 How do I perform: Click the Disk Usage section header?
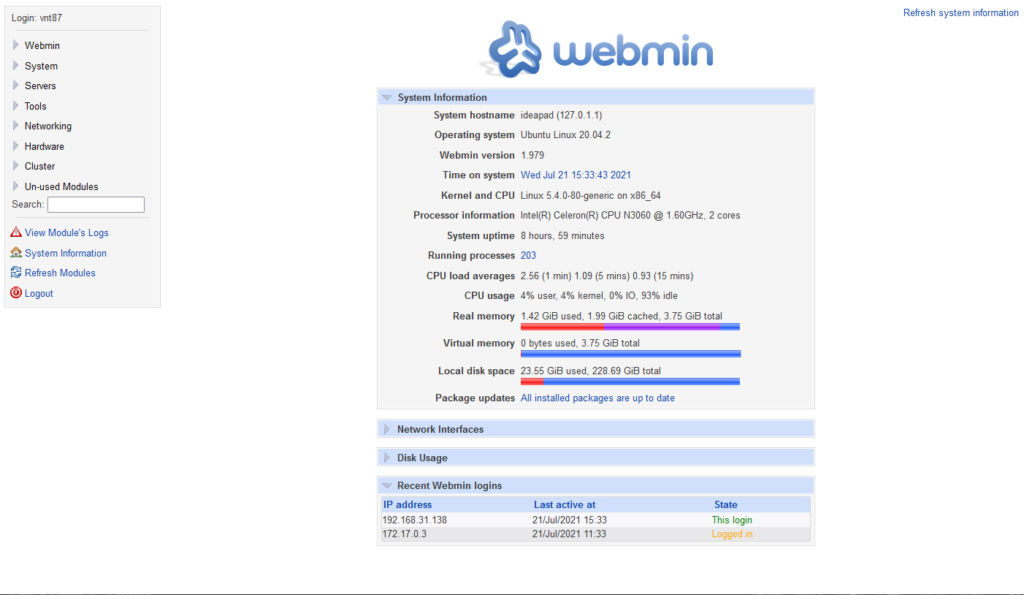596,458
